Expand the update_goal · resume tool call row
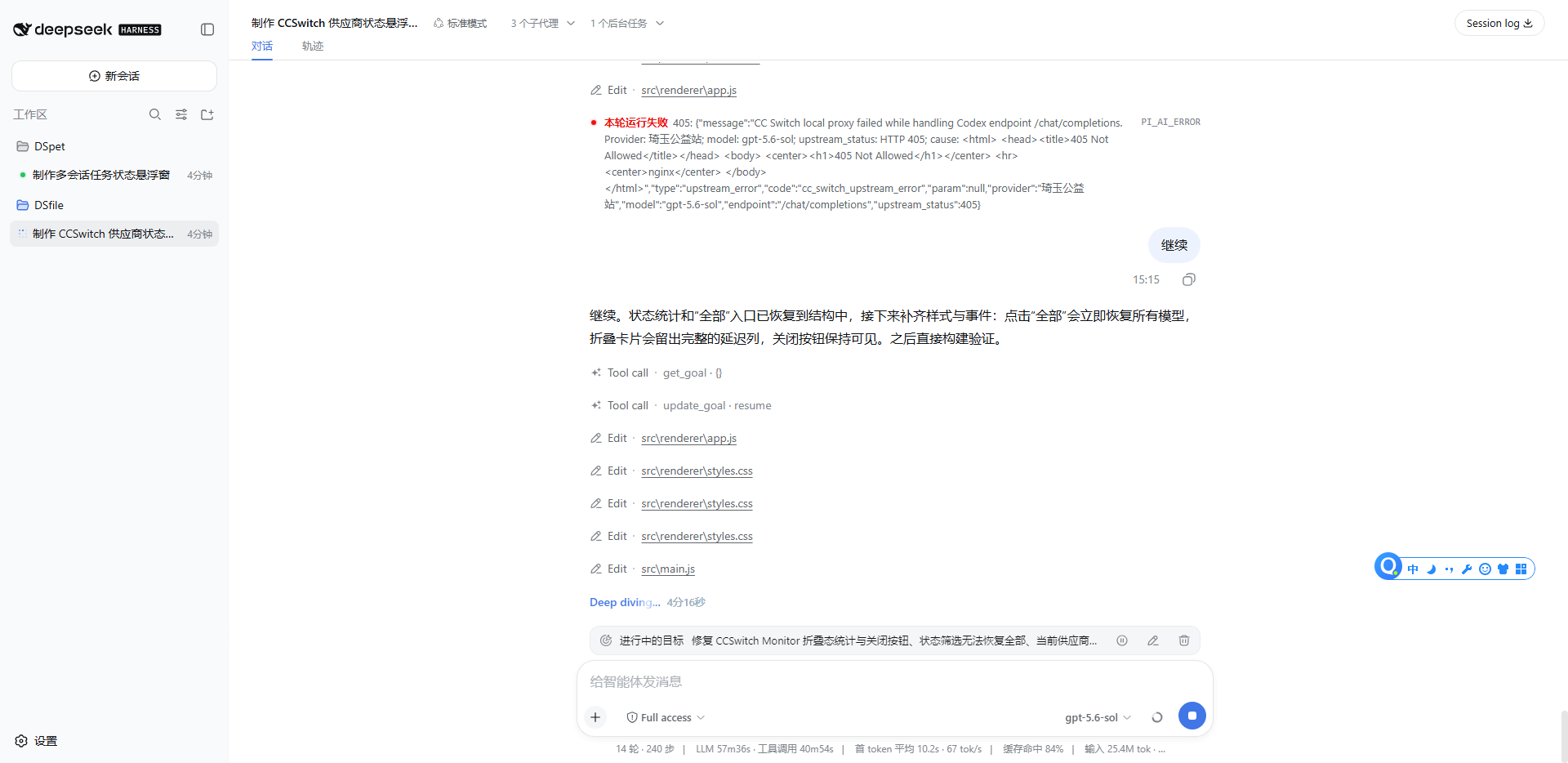1568x763 pixels. (x=681, y=406)
